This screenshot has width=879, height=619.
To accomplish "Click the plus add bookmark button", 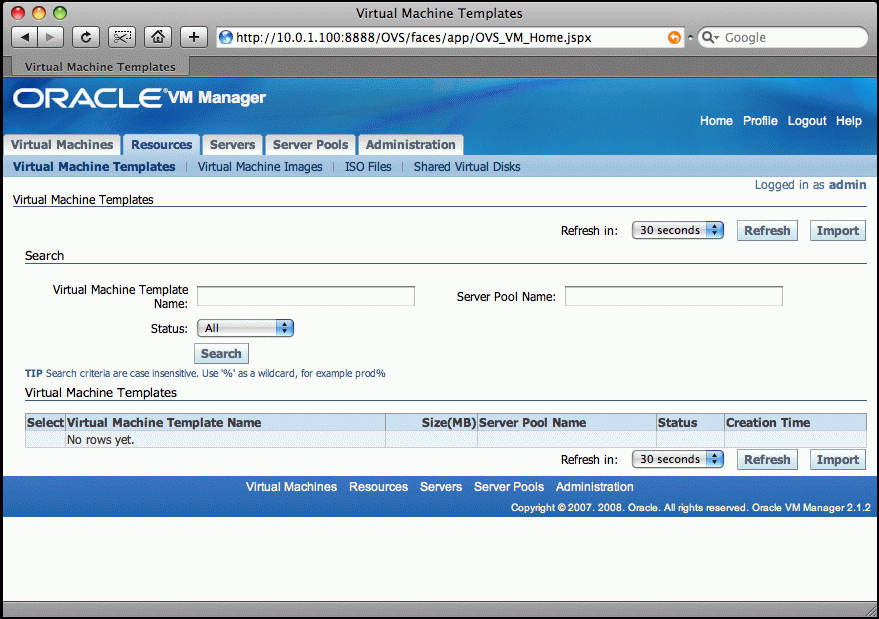I will point(193,37).
